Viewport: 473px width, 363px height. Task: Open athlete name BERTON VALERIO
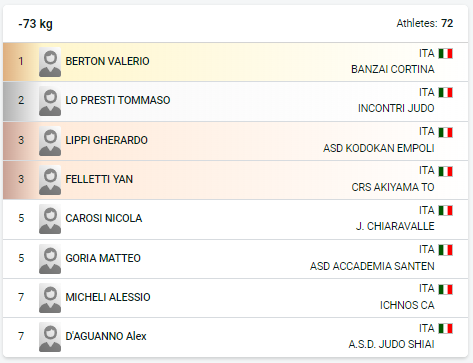tap(107, 61)
